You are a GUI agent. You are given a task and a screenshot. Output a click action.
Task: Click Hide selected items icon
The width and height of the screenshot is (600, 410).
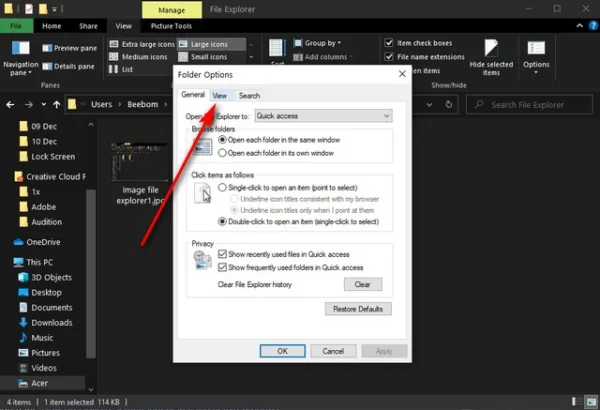[491, 57]
